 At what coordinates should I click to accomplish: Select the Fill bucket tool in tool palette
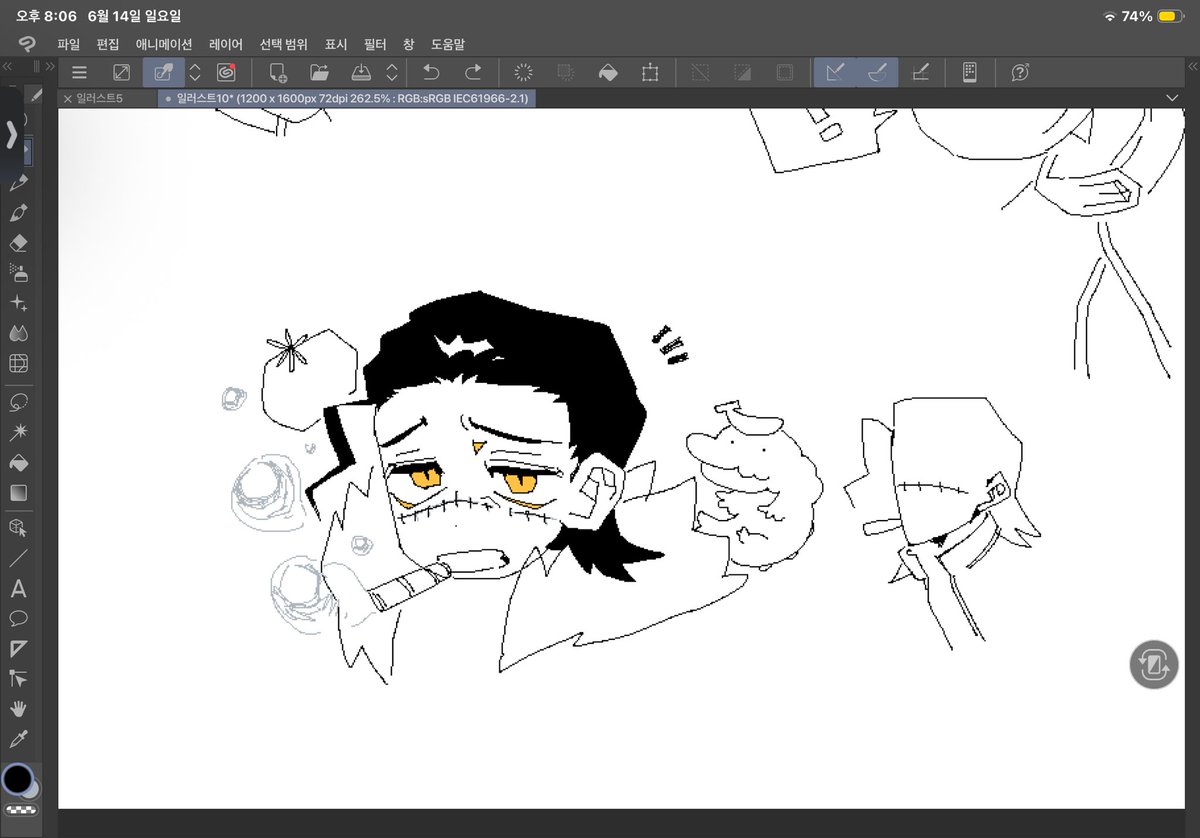(x=18, y=463)
